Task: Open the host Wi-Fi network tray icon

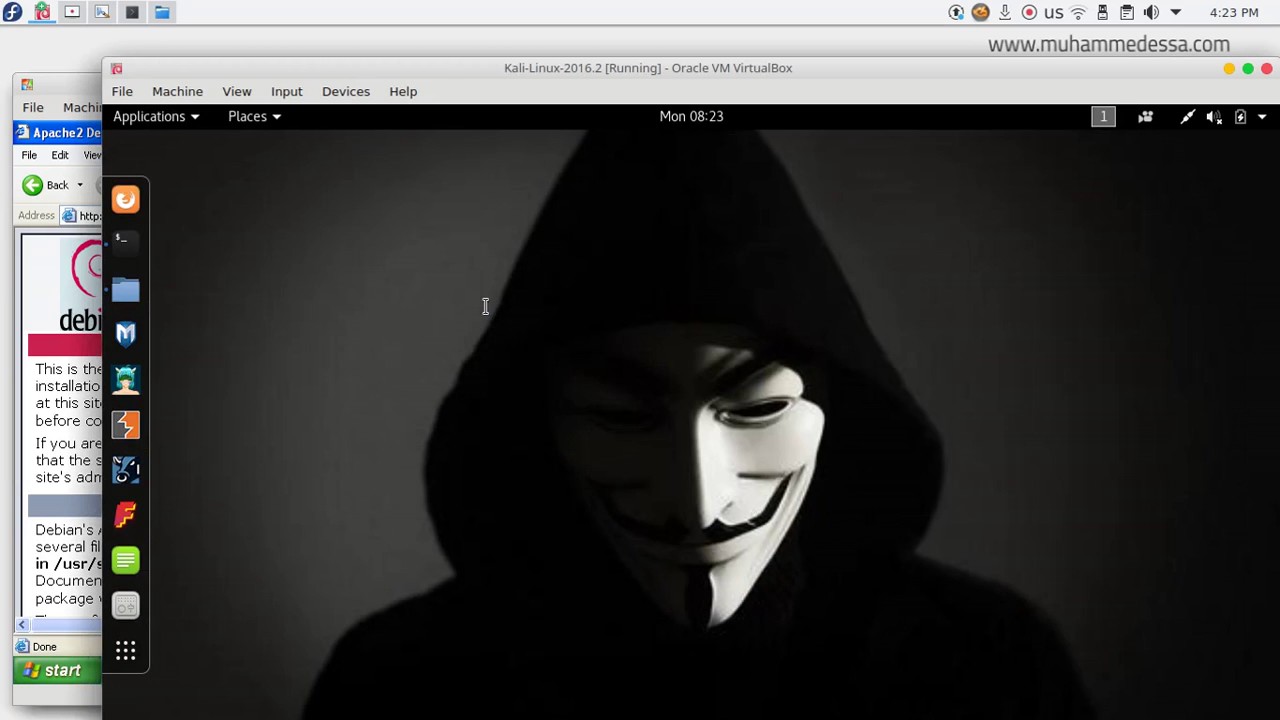Action: 1078,12
